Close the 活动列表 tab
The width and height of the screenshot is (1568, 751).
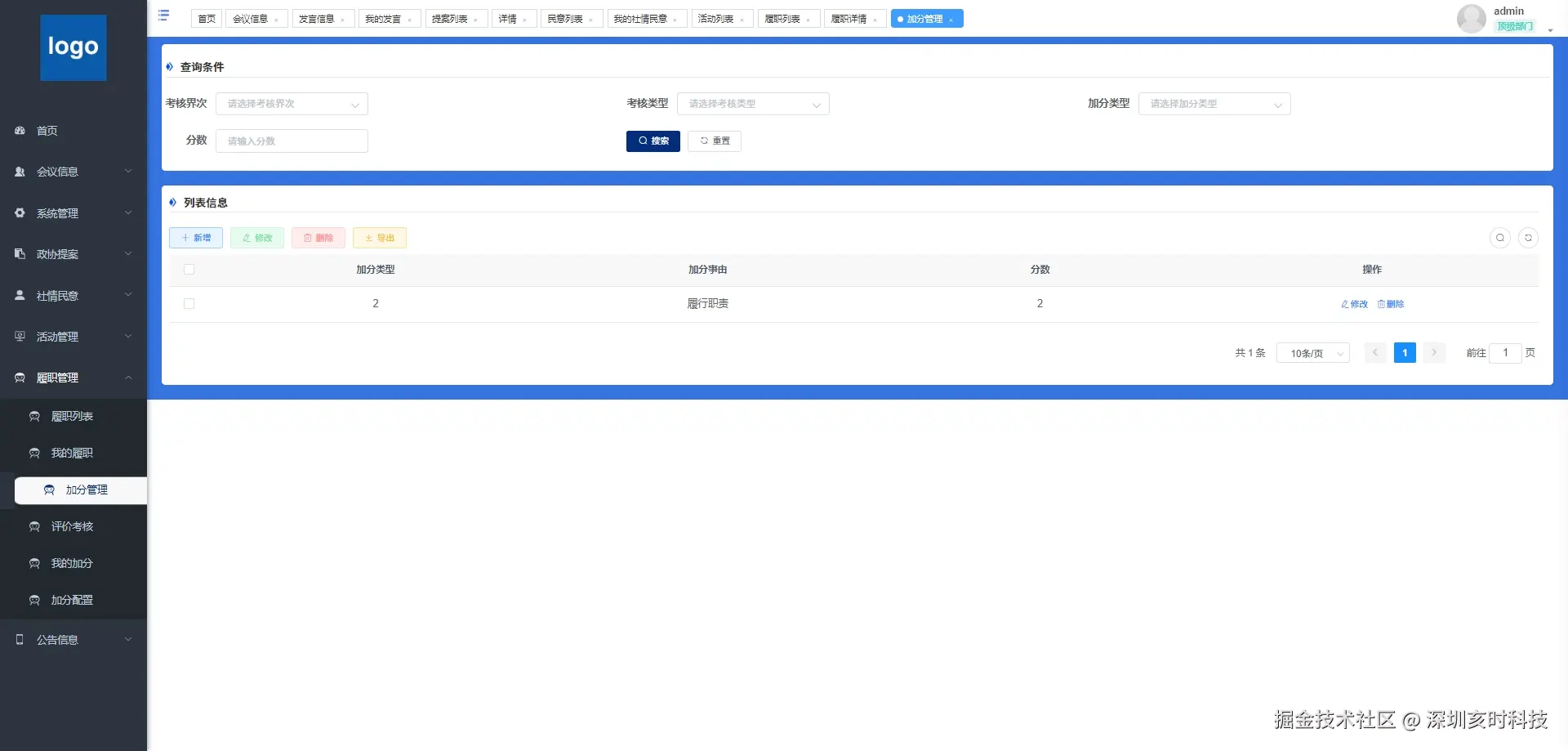coord(742,20)
